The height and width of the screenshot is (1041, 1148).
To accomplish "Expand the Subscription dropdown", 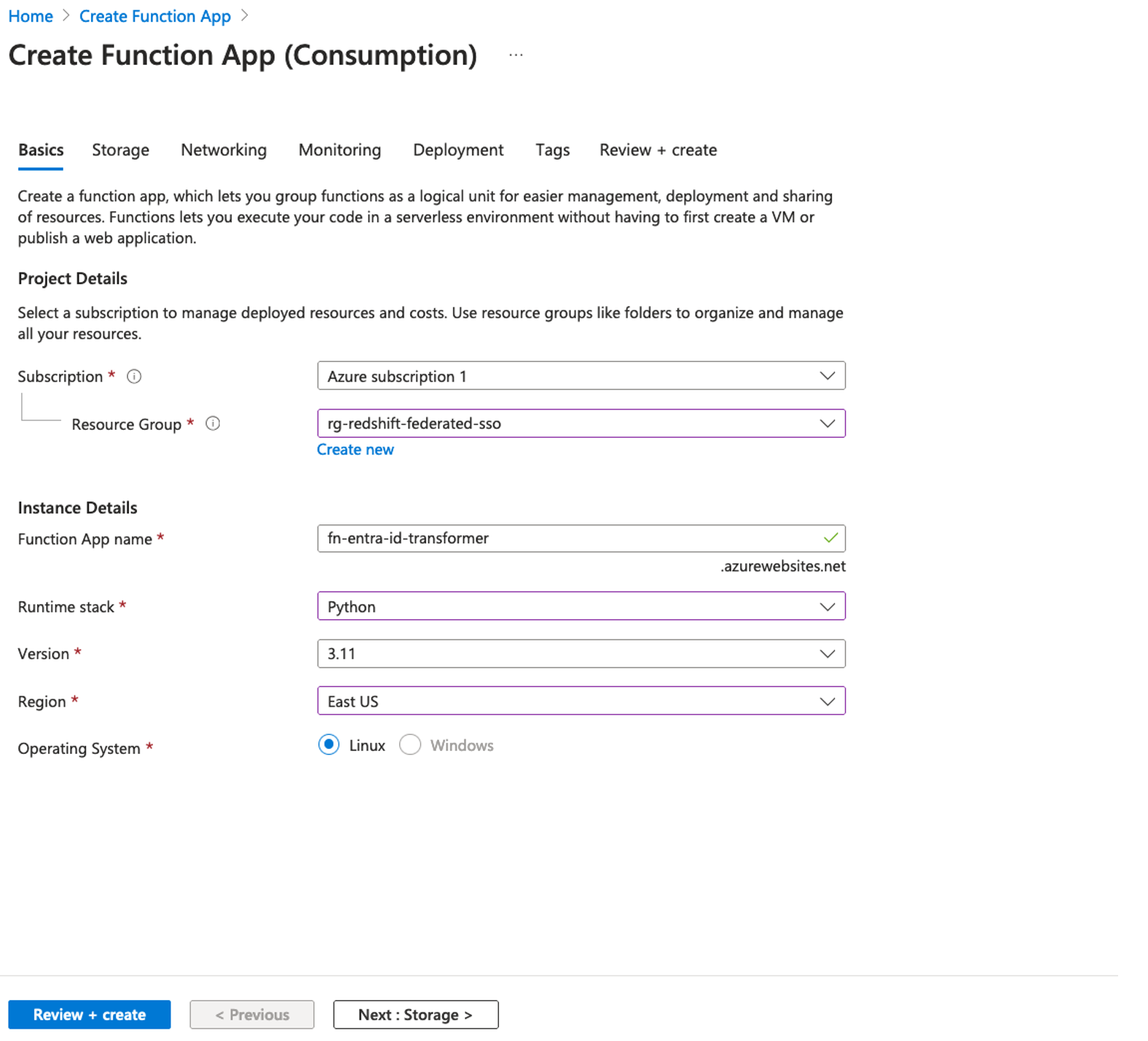I will 581,376.
